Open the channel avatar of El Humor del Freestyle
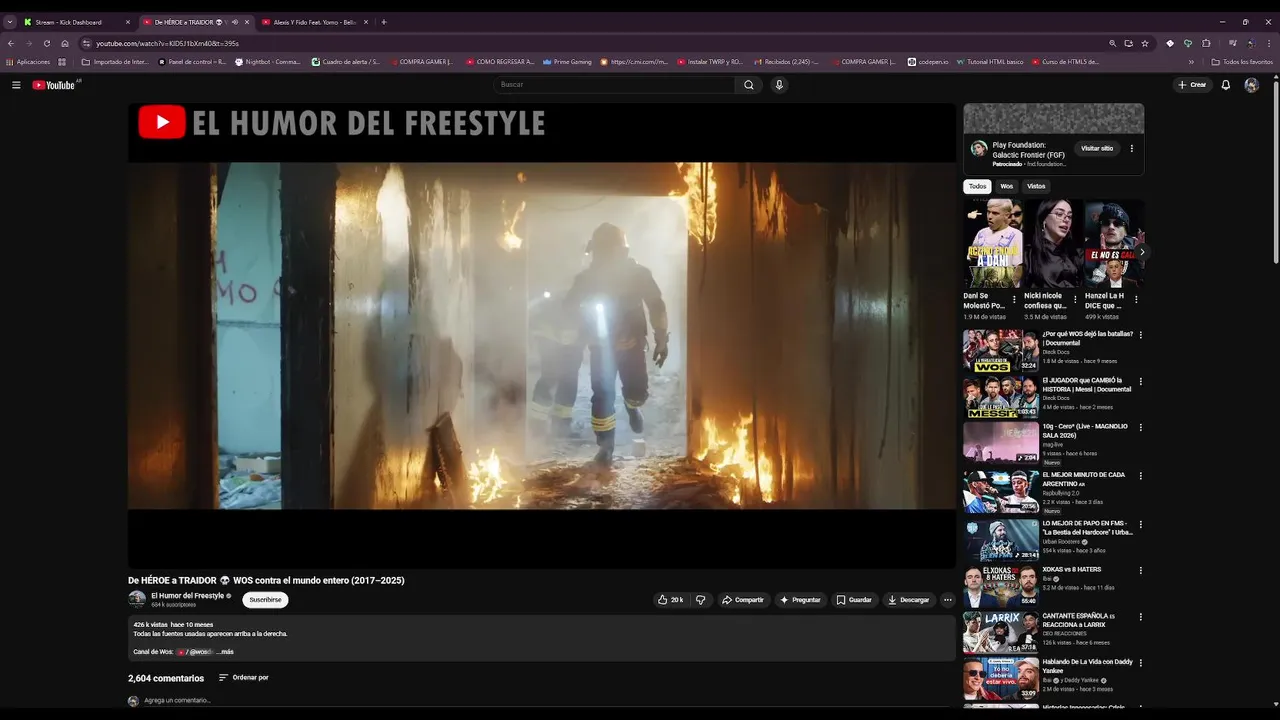This screenshot has width=1280, height=720. point(137,600)
